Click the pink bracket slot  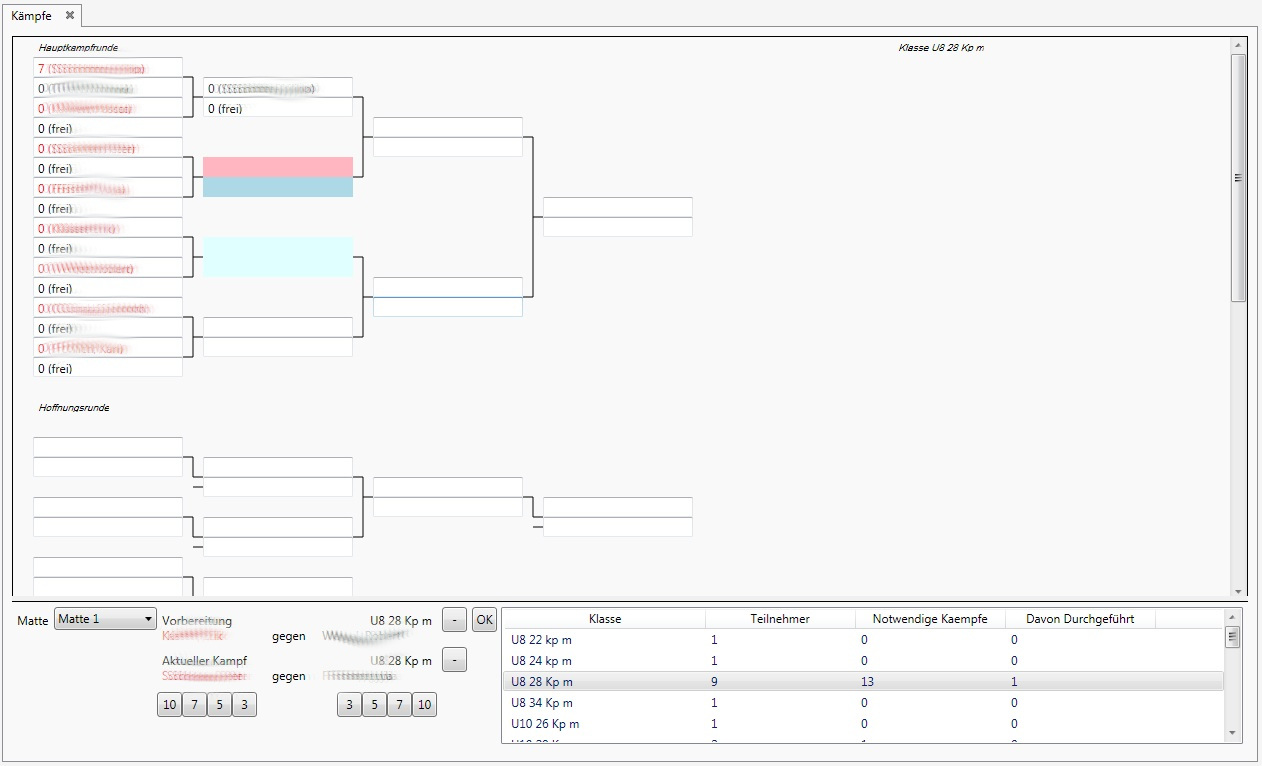click(x=278, y=167)
